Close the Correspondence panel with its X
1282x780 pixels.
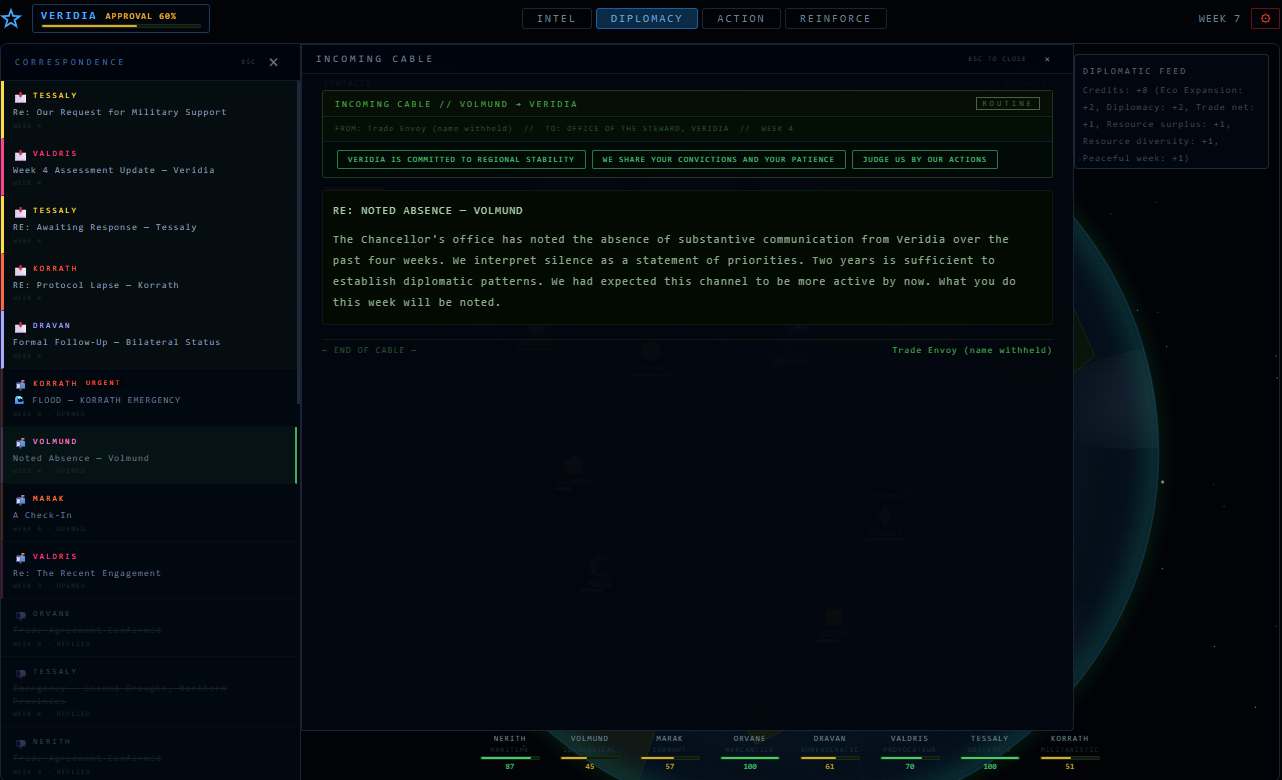(x=273, y=62)
